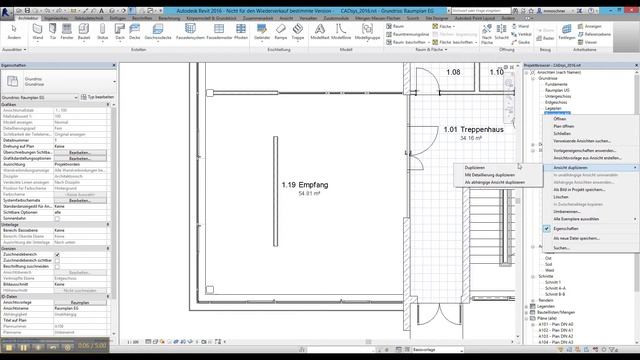Collapse the Grundrisse tree node

click(533, 78)
